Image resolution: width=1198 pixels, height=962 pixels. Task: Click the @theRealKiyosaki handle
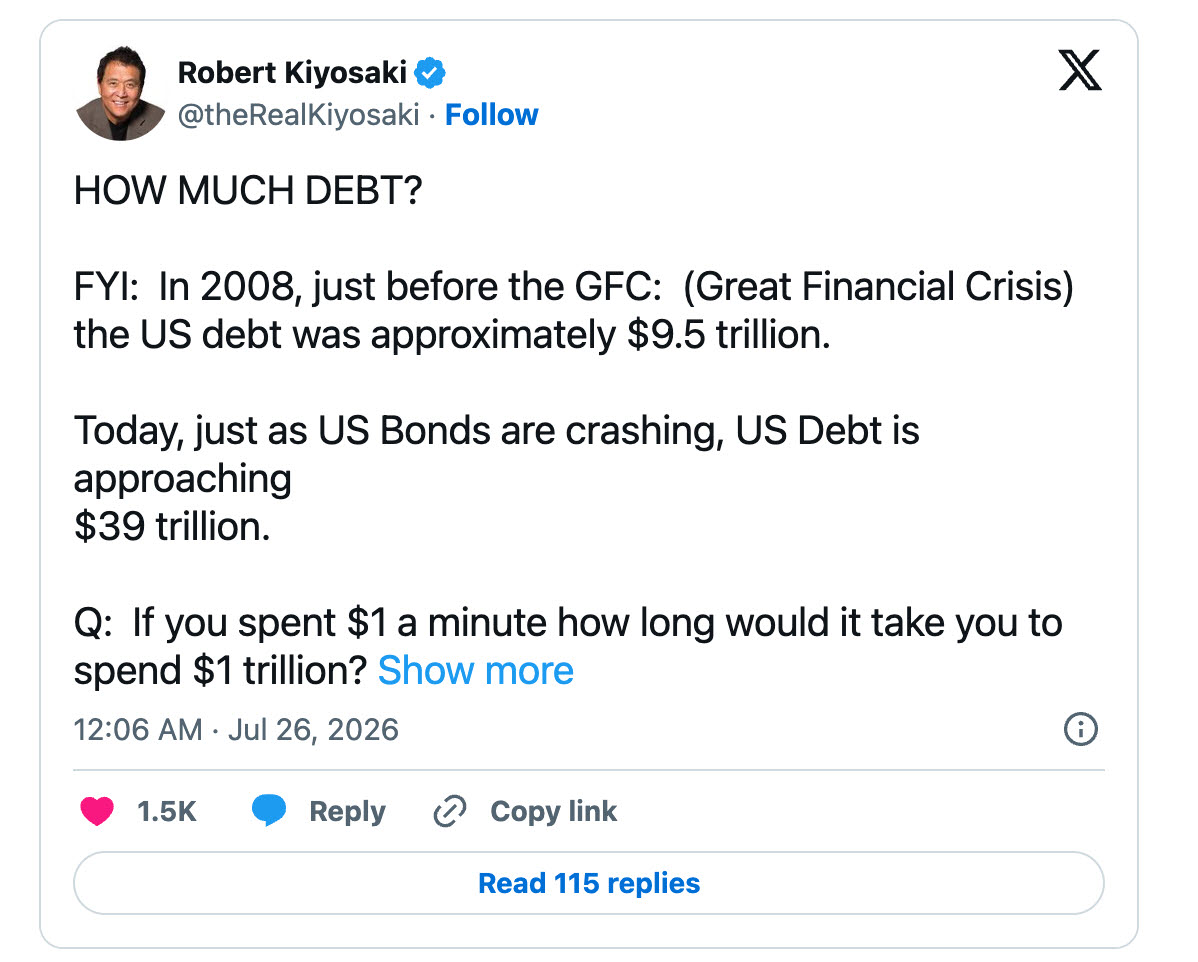tap(298, 115)
